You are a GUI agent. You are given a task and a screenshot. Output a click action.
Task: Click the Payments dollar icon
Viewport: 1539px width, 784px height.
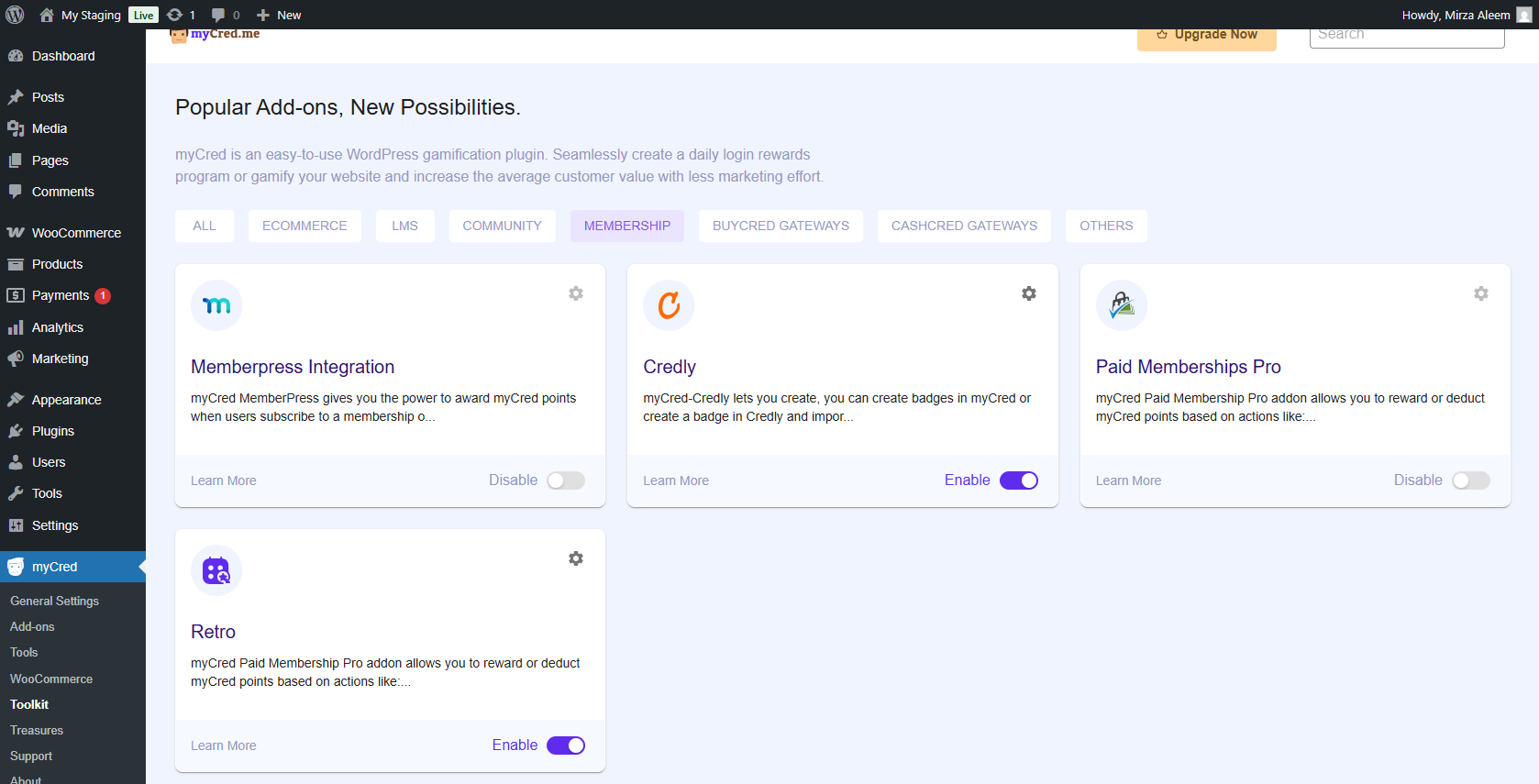[16, 295]
